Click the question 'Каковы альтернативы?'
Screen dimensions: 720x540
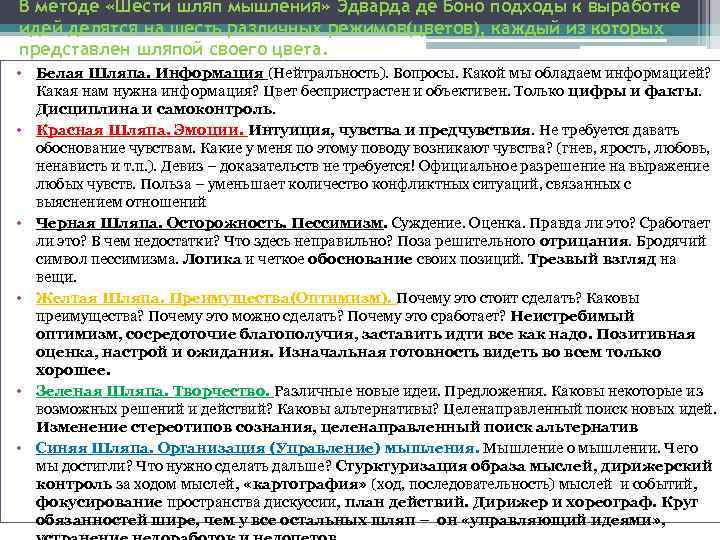pos(358,409)
